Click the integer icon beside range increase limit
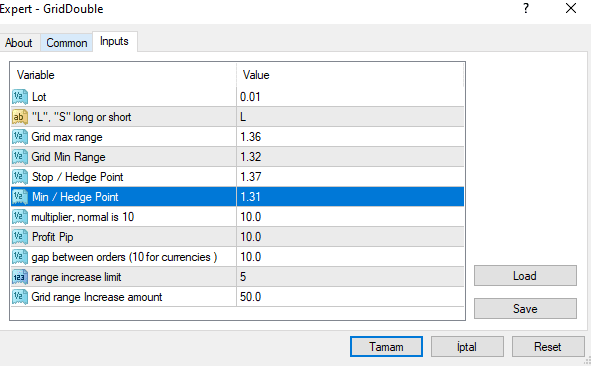591x366 pixels. (20, 277)
